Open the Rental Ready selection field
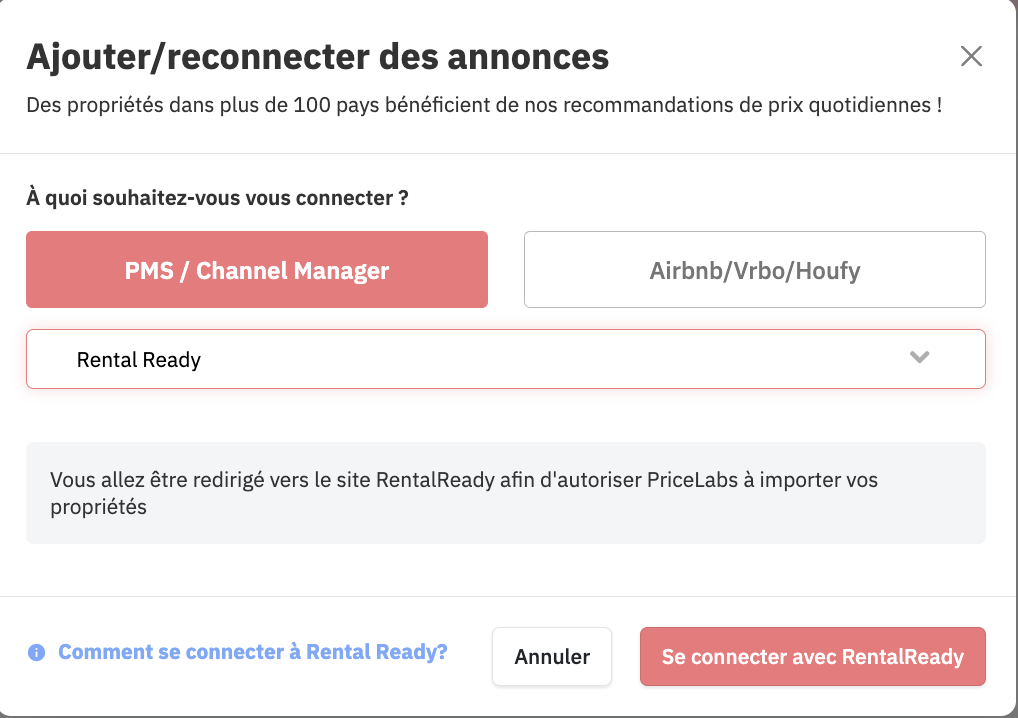This screenshot has width=1018, height=718. tap(506, 359)
